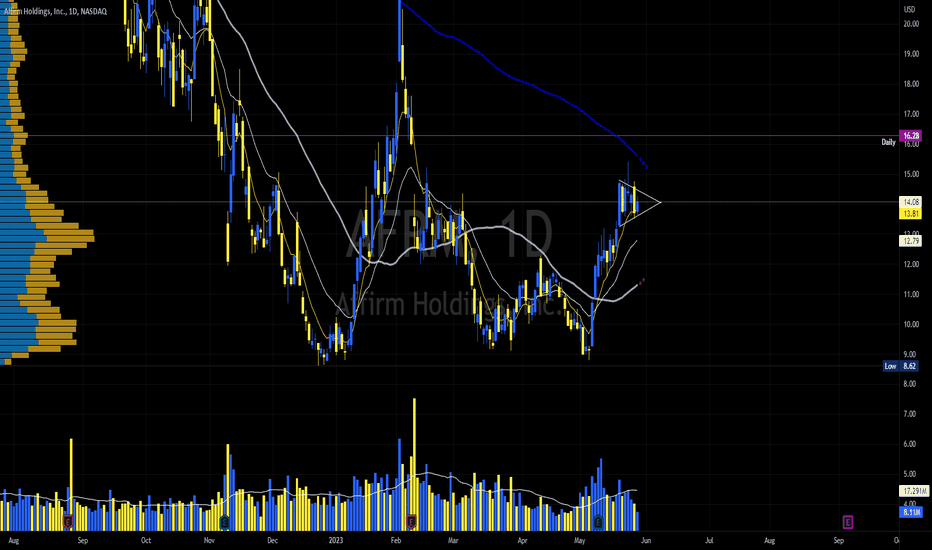Image resolution: width=932 pixels, height=550 pixels.
Task: Click the Feb label on time axis
Action: [396, 540]
